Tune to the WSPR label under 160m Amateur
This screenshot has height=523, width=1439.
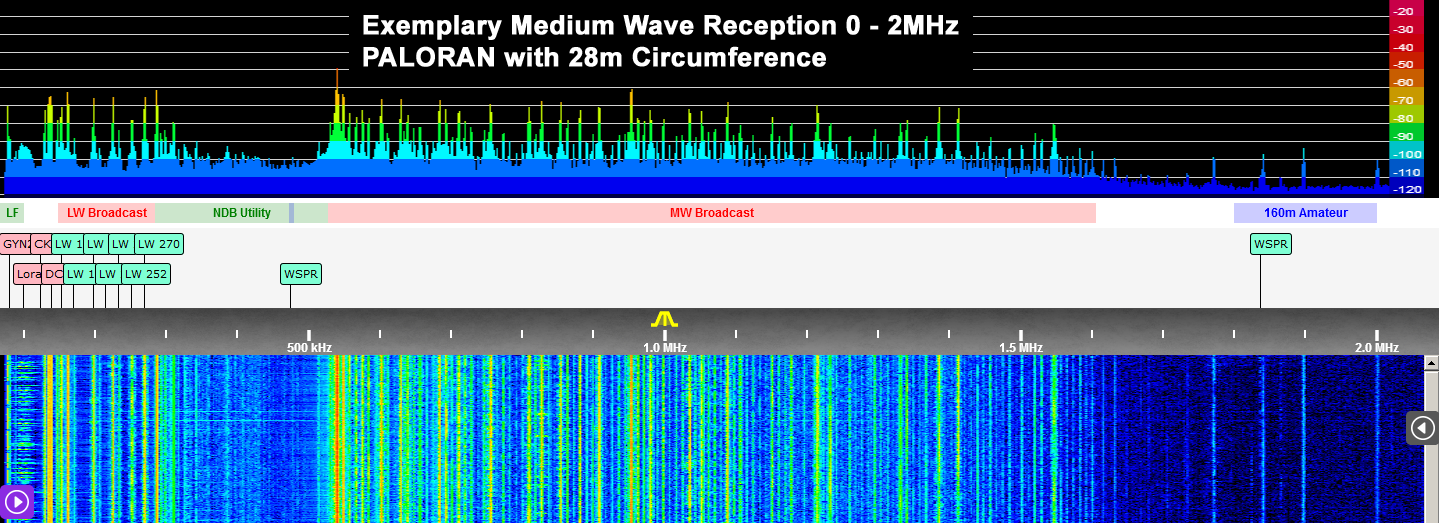coord(1271,244)
